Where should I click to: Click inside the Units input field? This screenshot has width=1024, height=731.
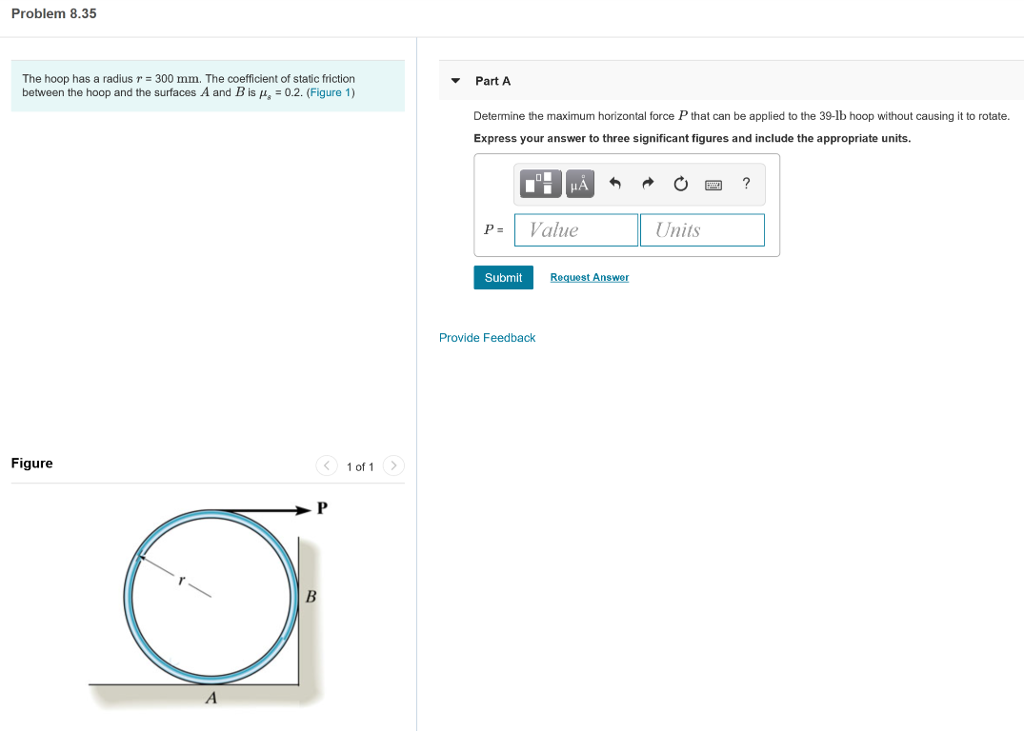point(701,229)
